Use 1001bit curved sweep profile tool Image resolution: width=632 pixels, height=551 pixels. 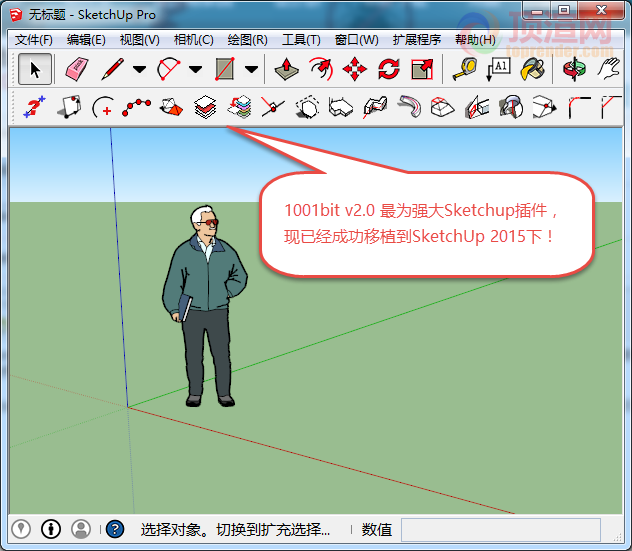click(x=409, y=107)
